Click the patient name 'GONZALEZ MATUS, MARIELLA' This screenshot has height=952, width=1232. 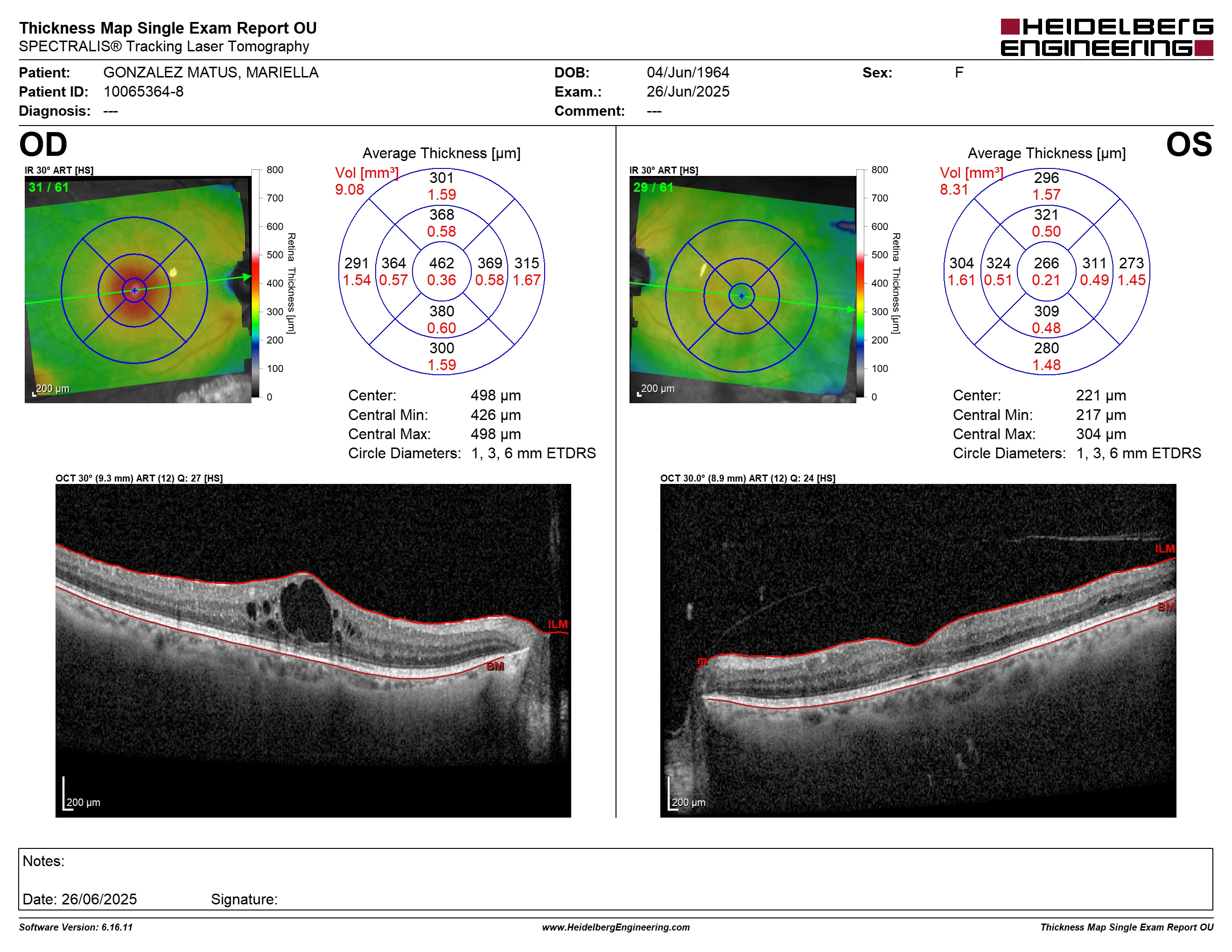(211, 72)
